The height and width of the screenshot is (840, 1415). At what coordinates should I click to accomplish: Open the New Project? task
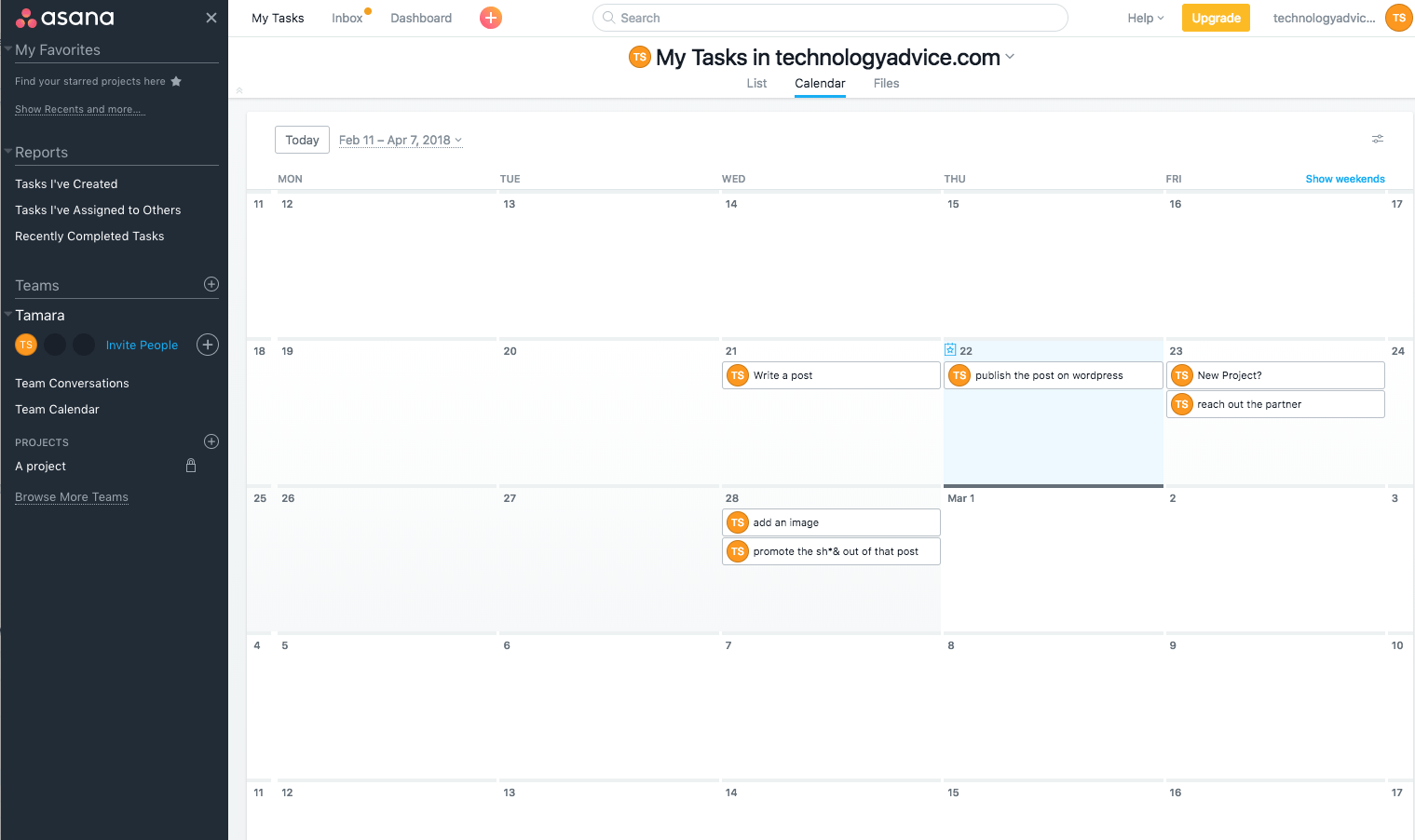click(1275, 375)
